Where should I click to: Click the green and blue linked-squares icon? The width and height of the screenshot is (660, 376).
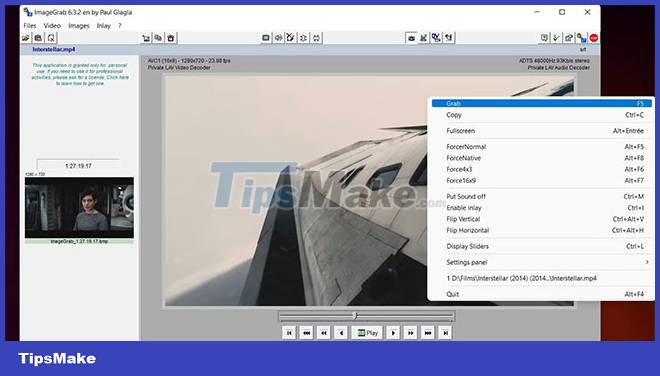[582, 38]
